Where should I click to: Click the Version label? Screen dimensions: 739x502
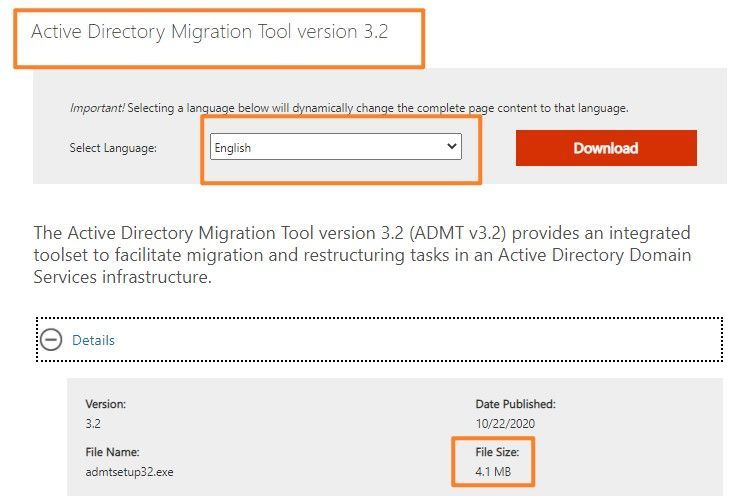click(106, 404)
